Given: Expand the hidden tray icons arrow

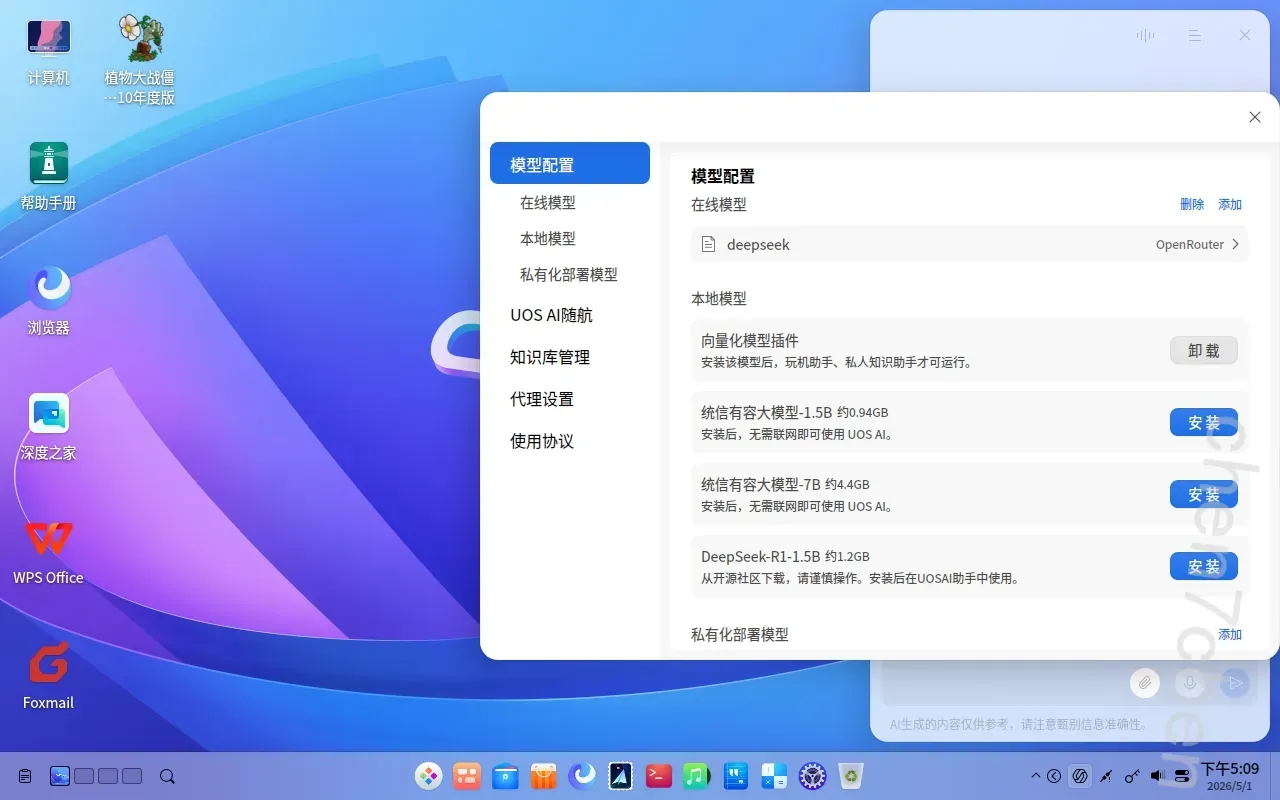Looking at the screenshot, I should coord(1036,776).
